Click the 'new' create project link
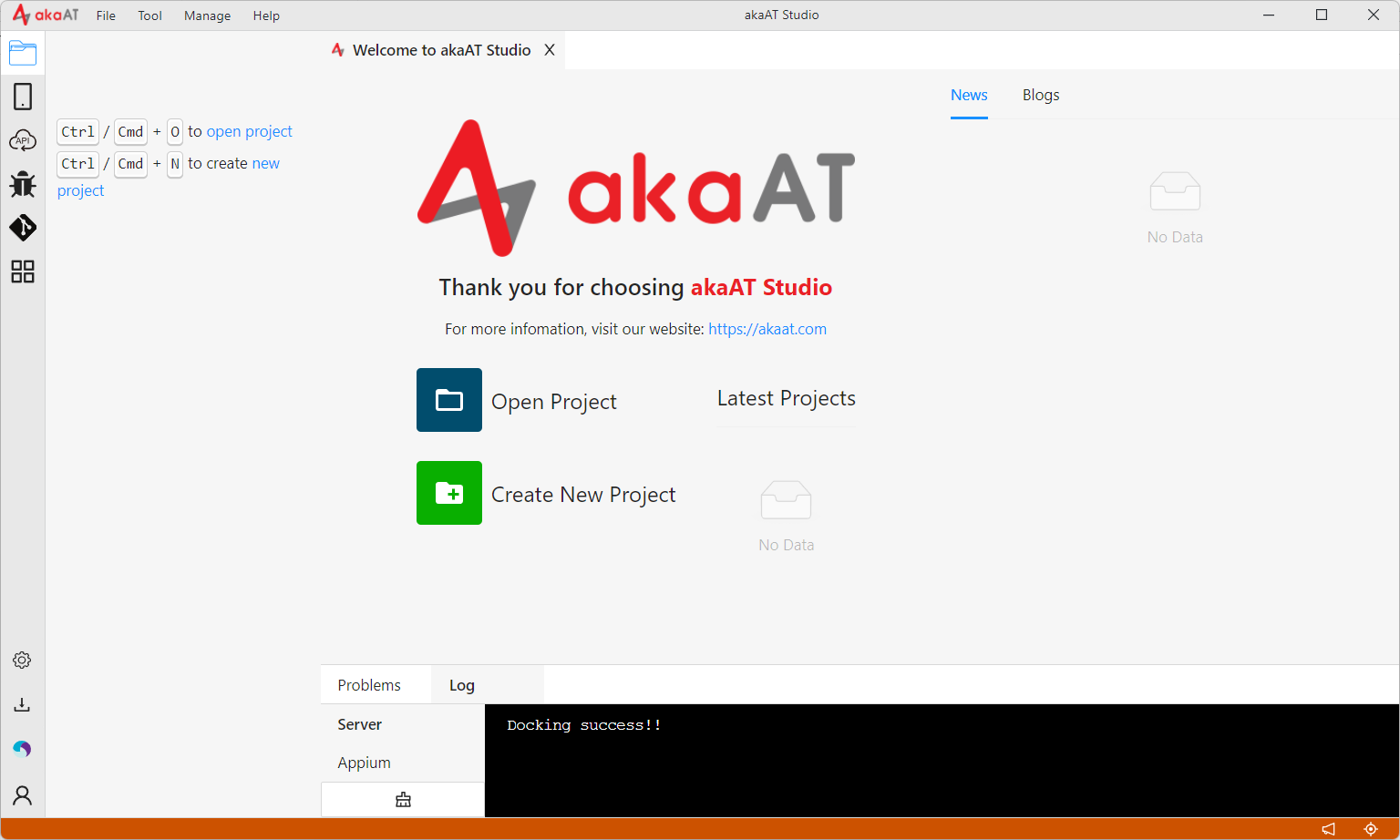The width and height of the screenshot is (1400, 840). (x=266, y=163)
